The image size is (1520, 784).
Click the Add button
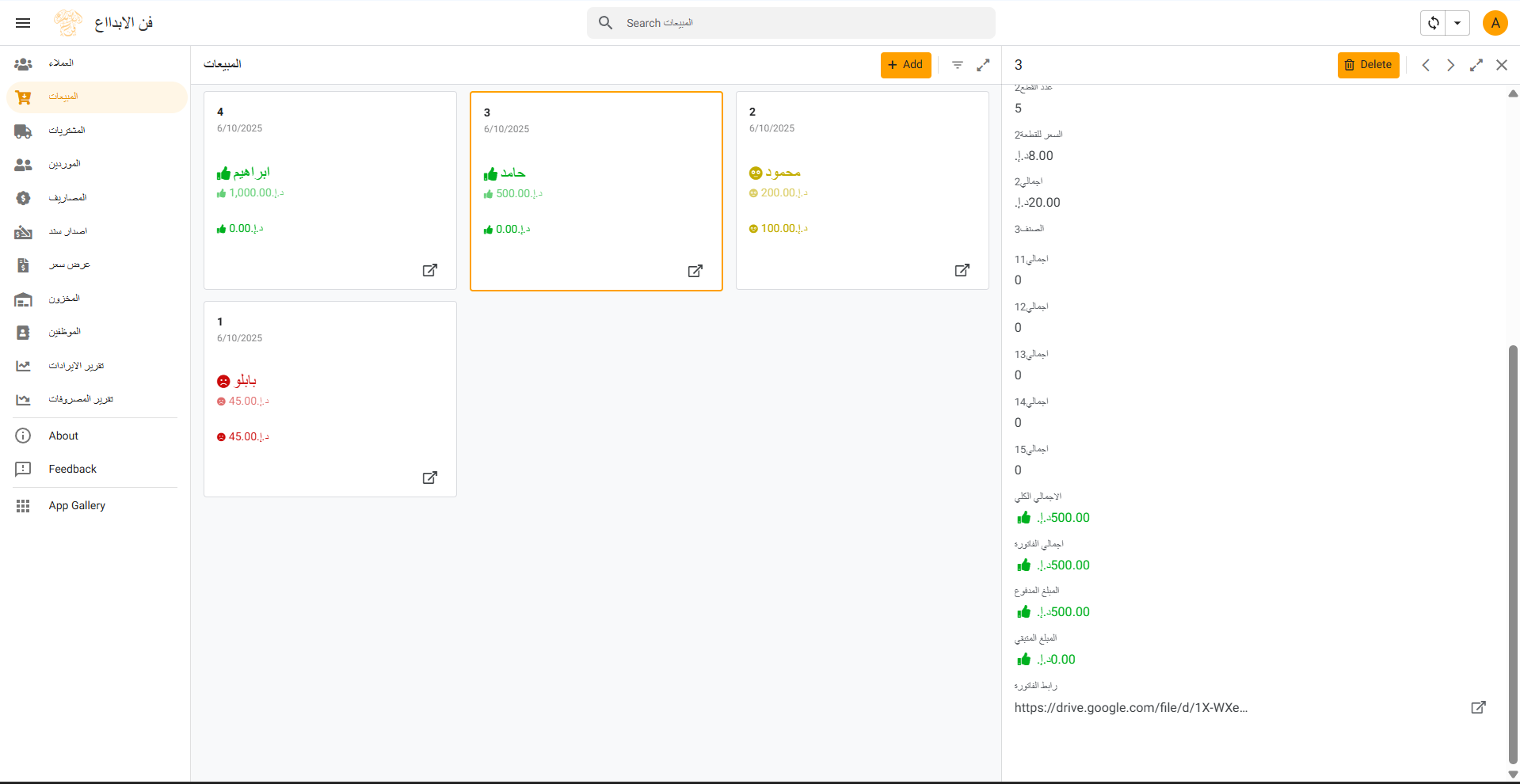click(x=905, y=65)
